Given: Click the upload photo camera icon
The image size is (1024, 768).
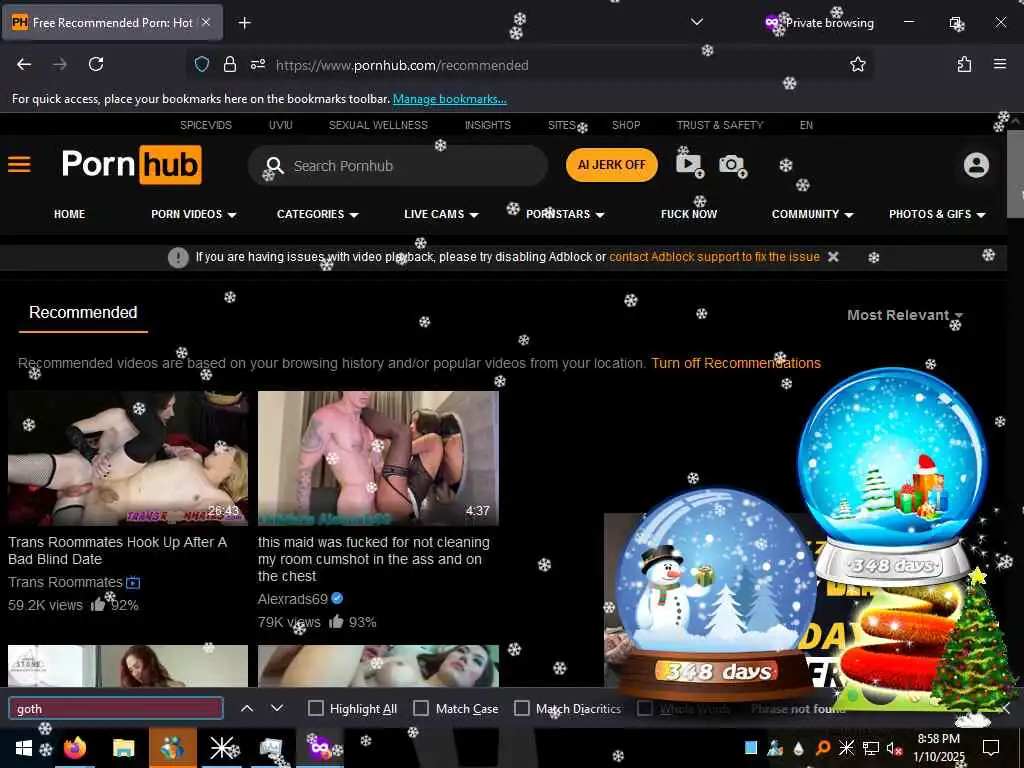Looking at the screenshot, I should pos(732,165).
